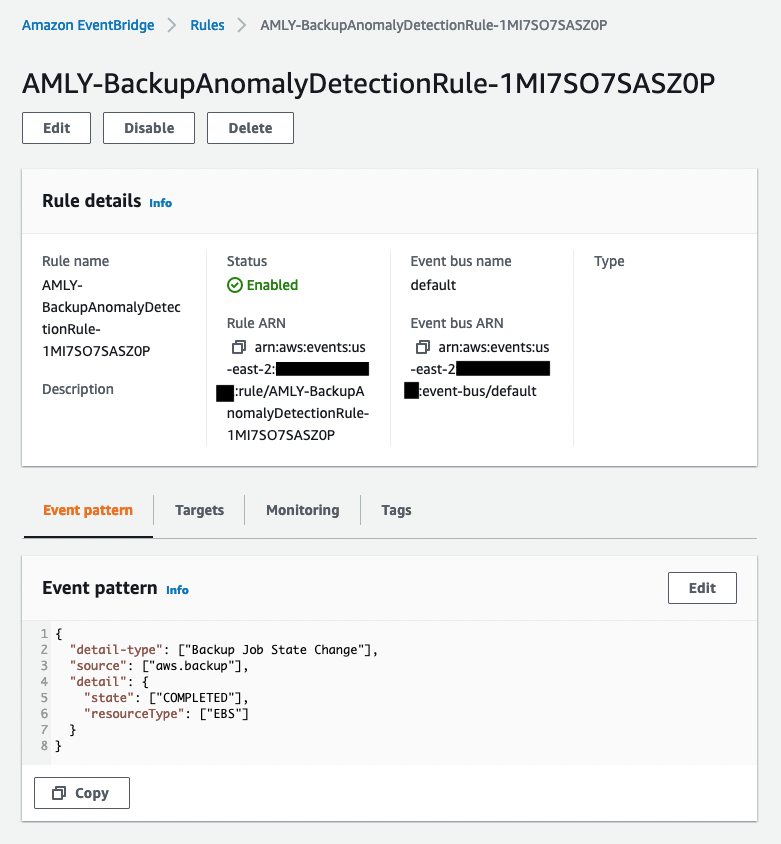Click the Enabled status indicator

(262, 285)
